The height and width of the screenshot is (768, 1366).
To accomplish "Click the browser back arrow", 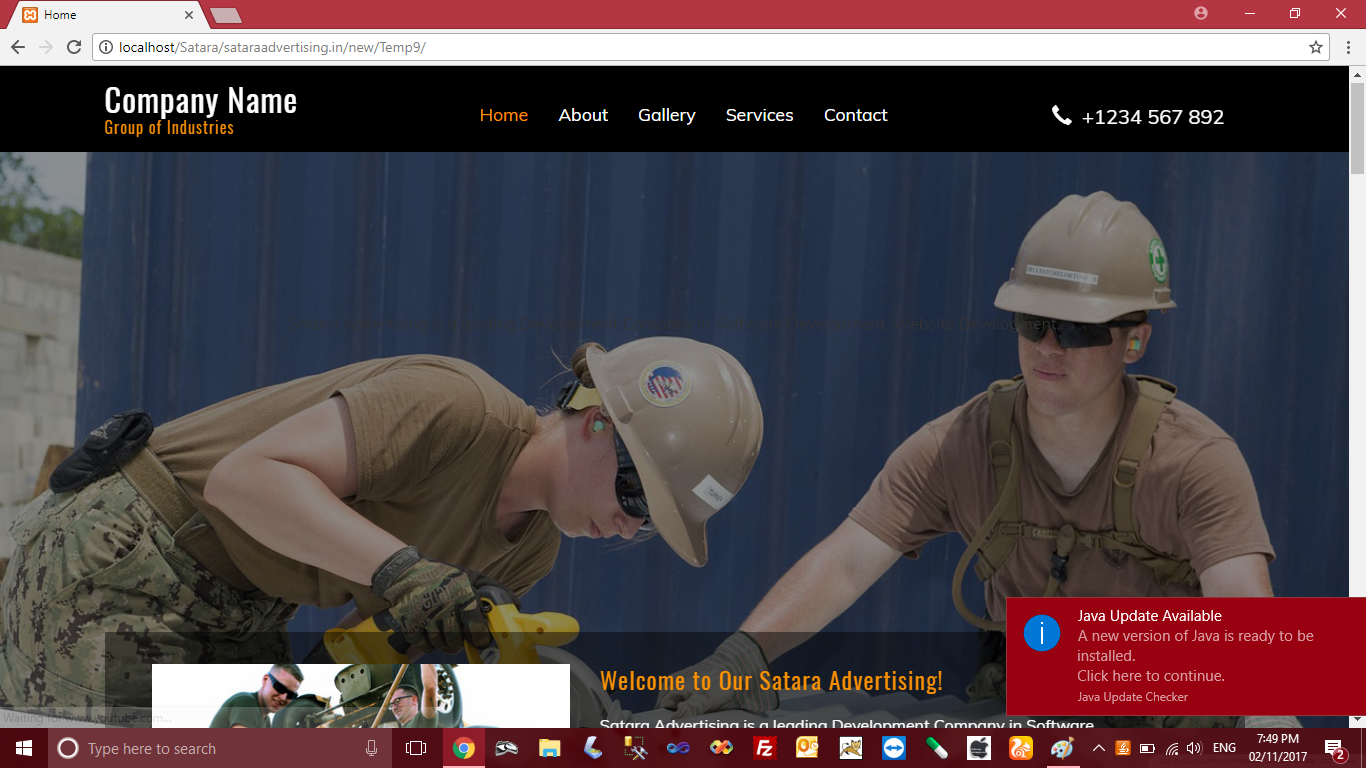I will click(18, 47).
